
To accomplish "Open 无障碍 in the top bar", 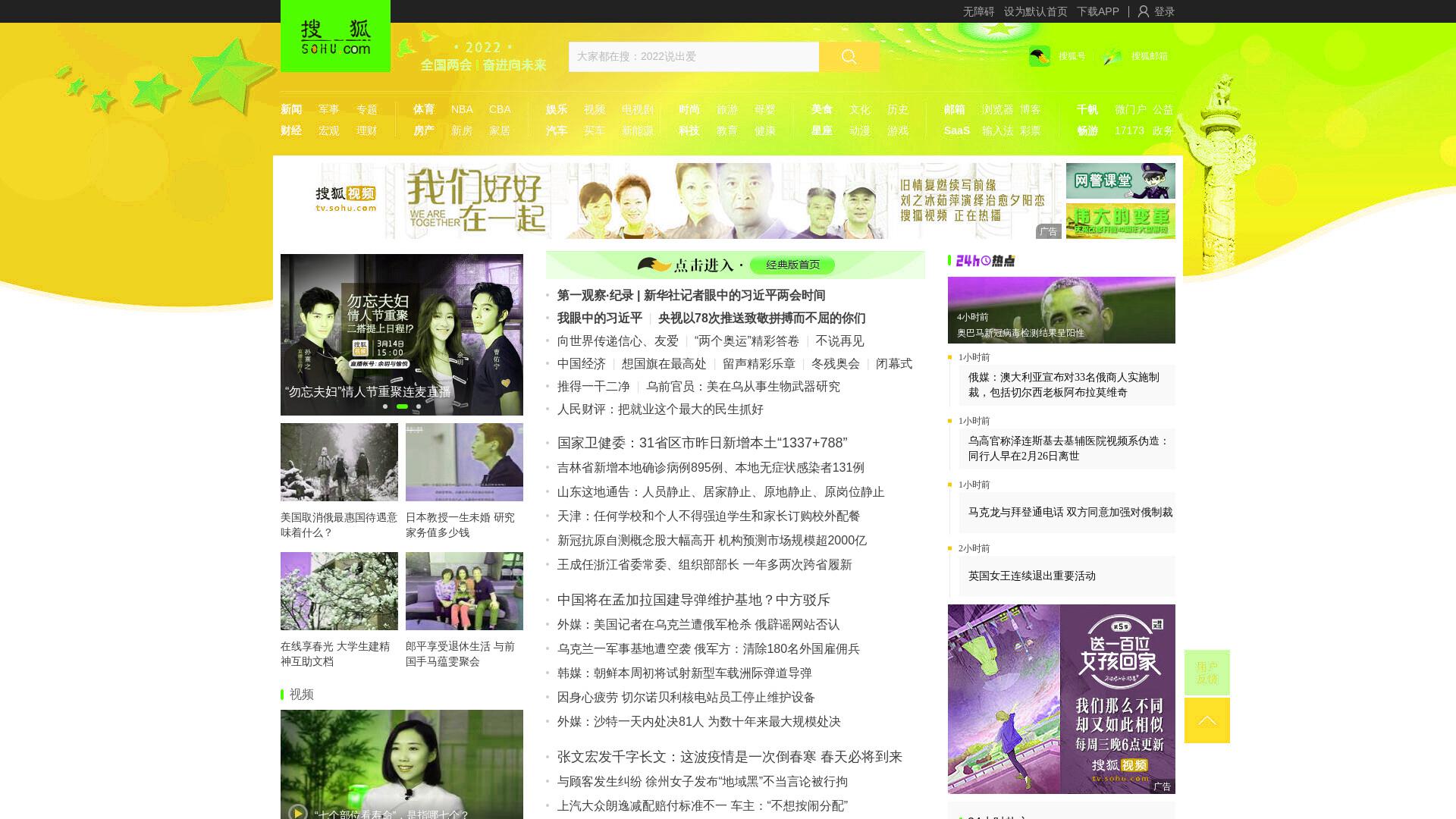I will tap(978, 11).
